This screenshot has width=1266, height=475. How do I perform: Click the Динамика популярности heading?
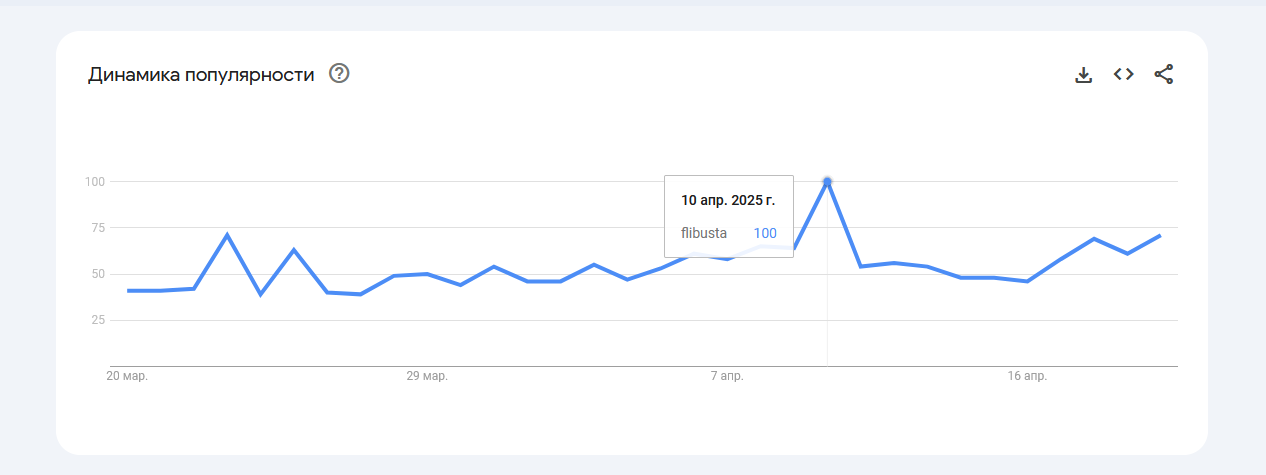click(x=201, y=74)
